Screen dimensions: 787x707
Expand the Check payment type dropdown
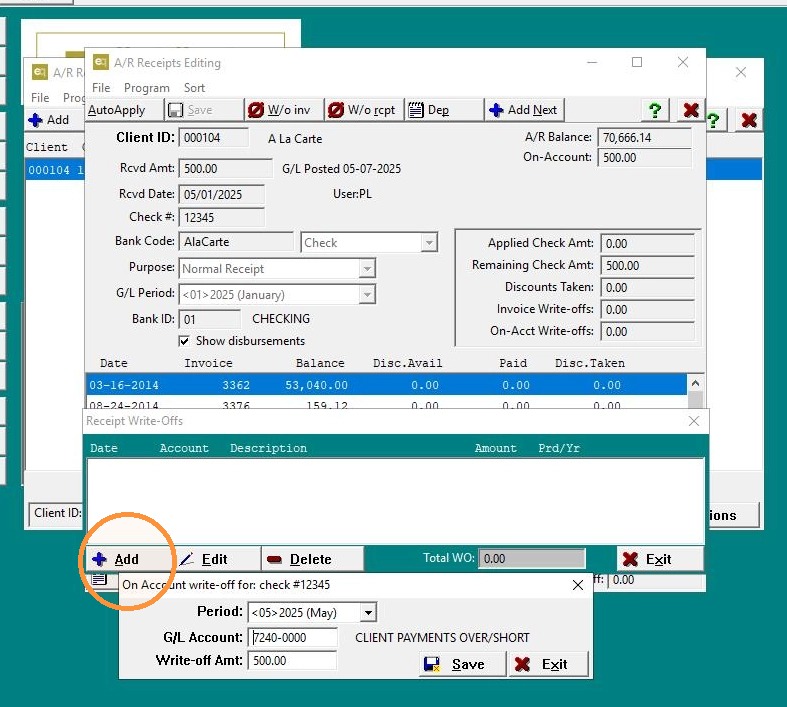click(429, 243)
